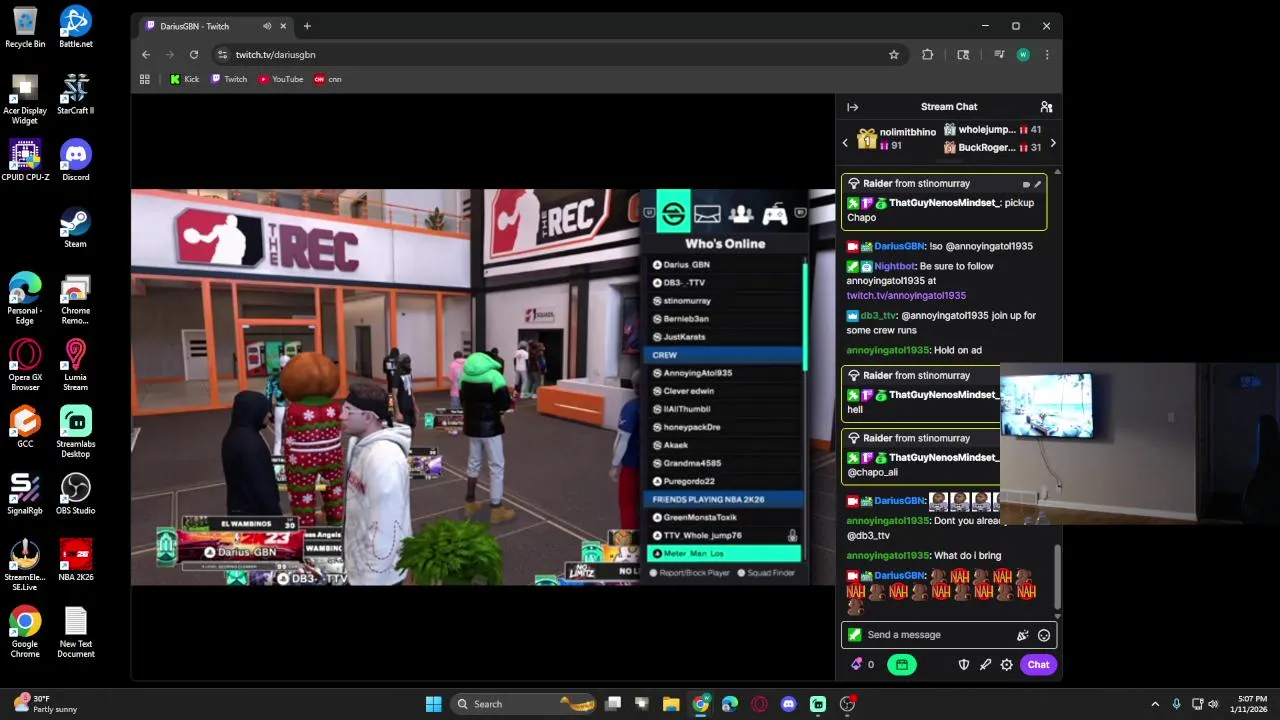This screenshot has width=1280, height=720.
Task: Open Discord desktop shortcut
Action: click(76, 161)
